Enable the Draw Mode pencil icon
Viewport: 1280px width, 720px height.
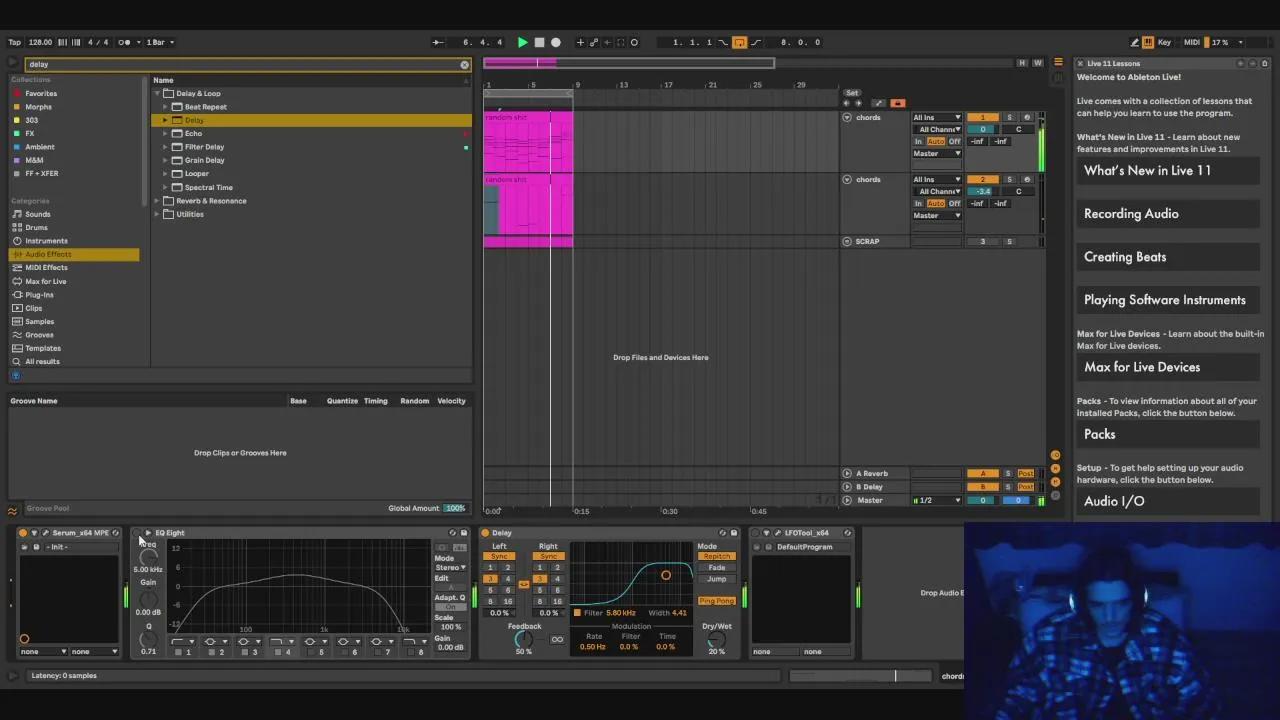(1134, 42)
